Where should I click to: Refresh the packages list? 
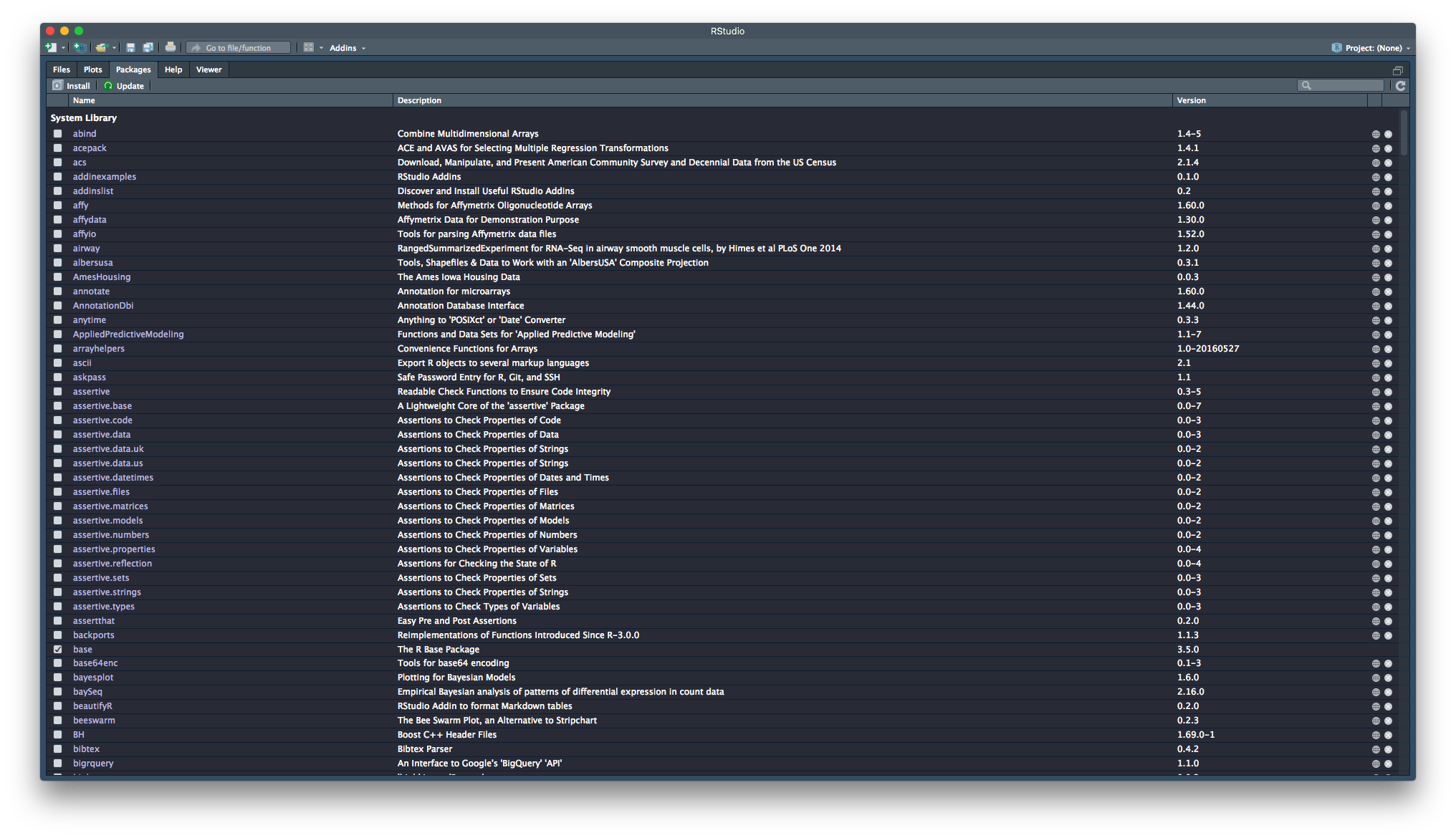[x=1400, y=86]
